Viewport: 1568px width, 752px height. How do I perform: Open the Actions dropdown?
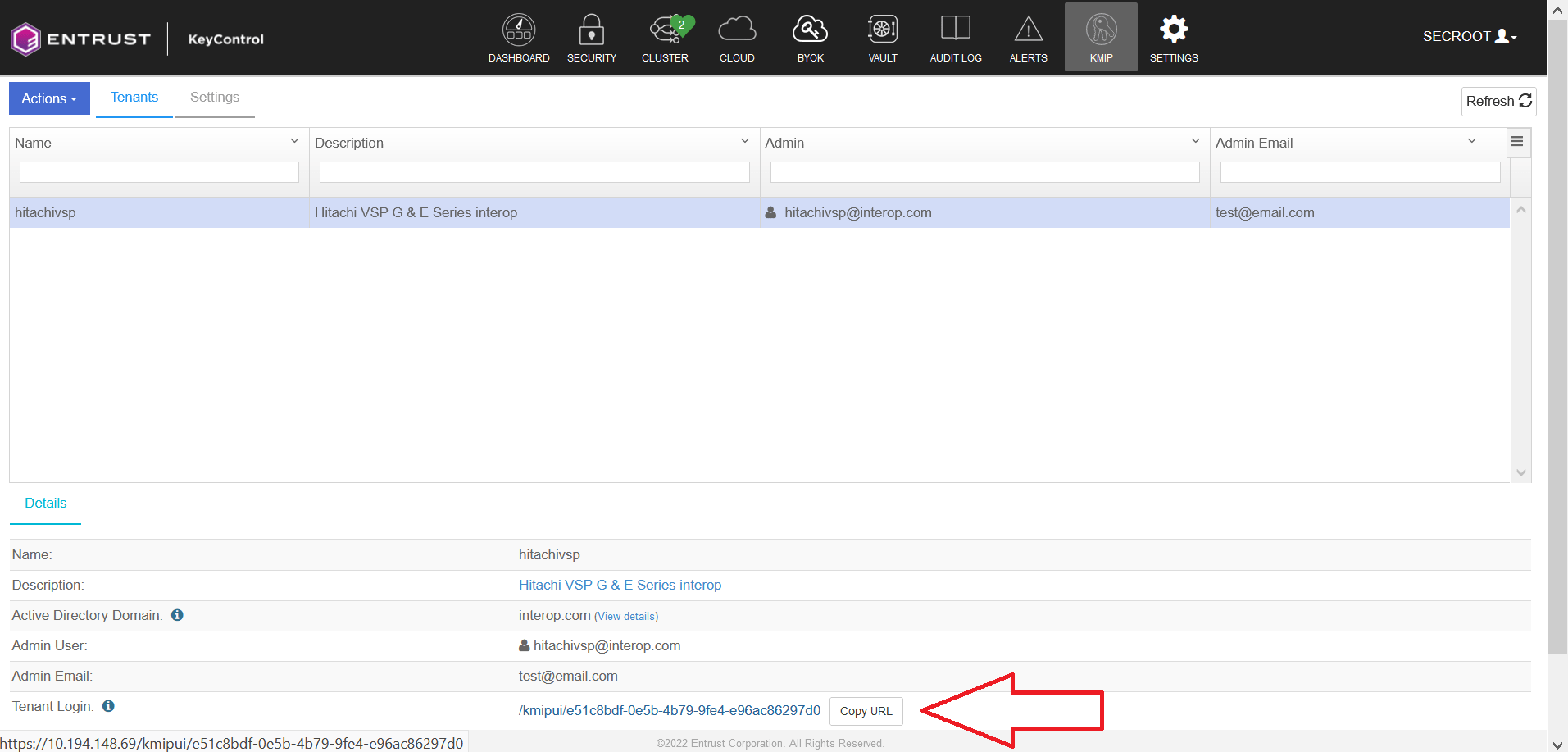pos(49,98)
